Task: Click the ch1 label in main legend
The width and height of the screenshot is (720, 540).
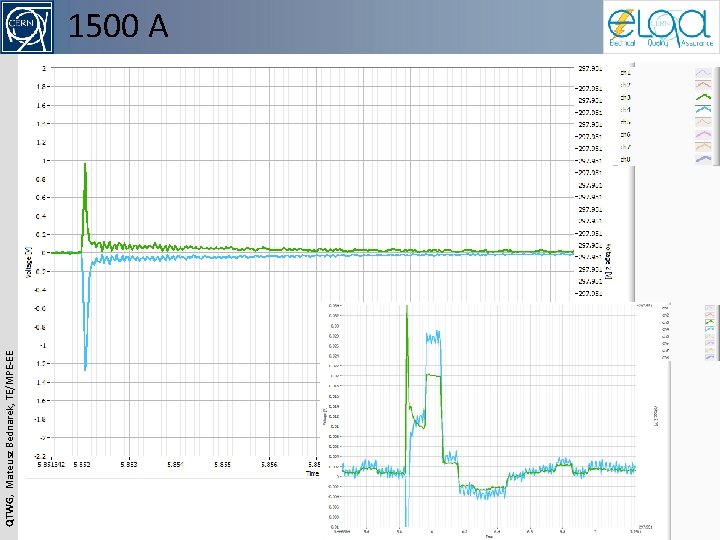Action: pos(625,73)
